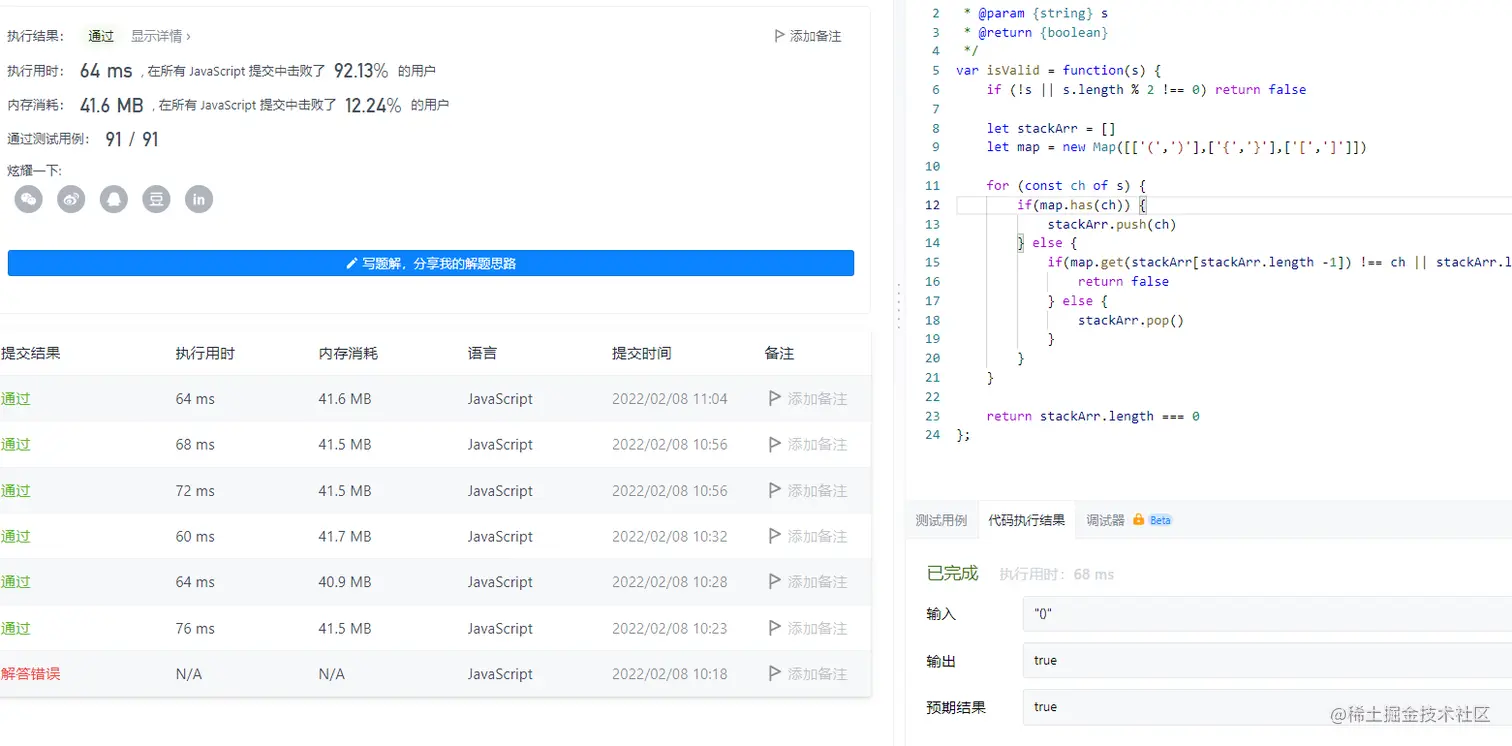Viewport: 1512px width, 746px height.
Task: Add a note to the 72 ms submission
Action: click(x=808, y=491)
